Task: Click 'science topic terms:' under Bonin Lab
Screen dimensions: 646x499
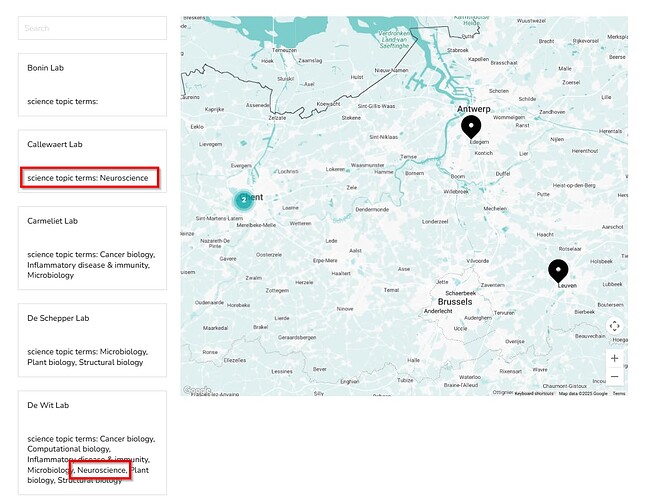Action: click(x=63, y=101)
